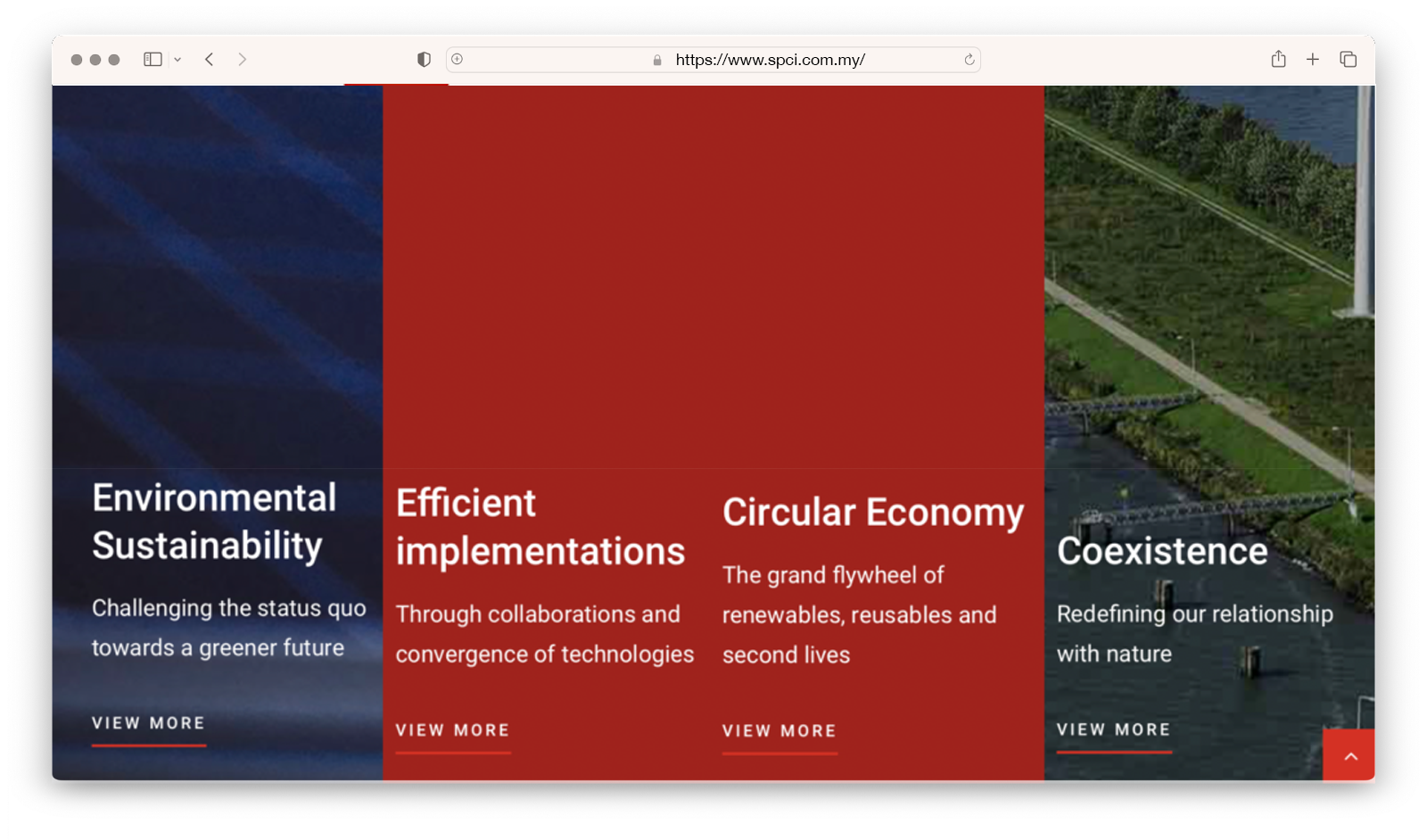Select the Coexistence heading
This screenshot has width=1427, height=840.
pos(1162,551)
